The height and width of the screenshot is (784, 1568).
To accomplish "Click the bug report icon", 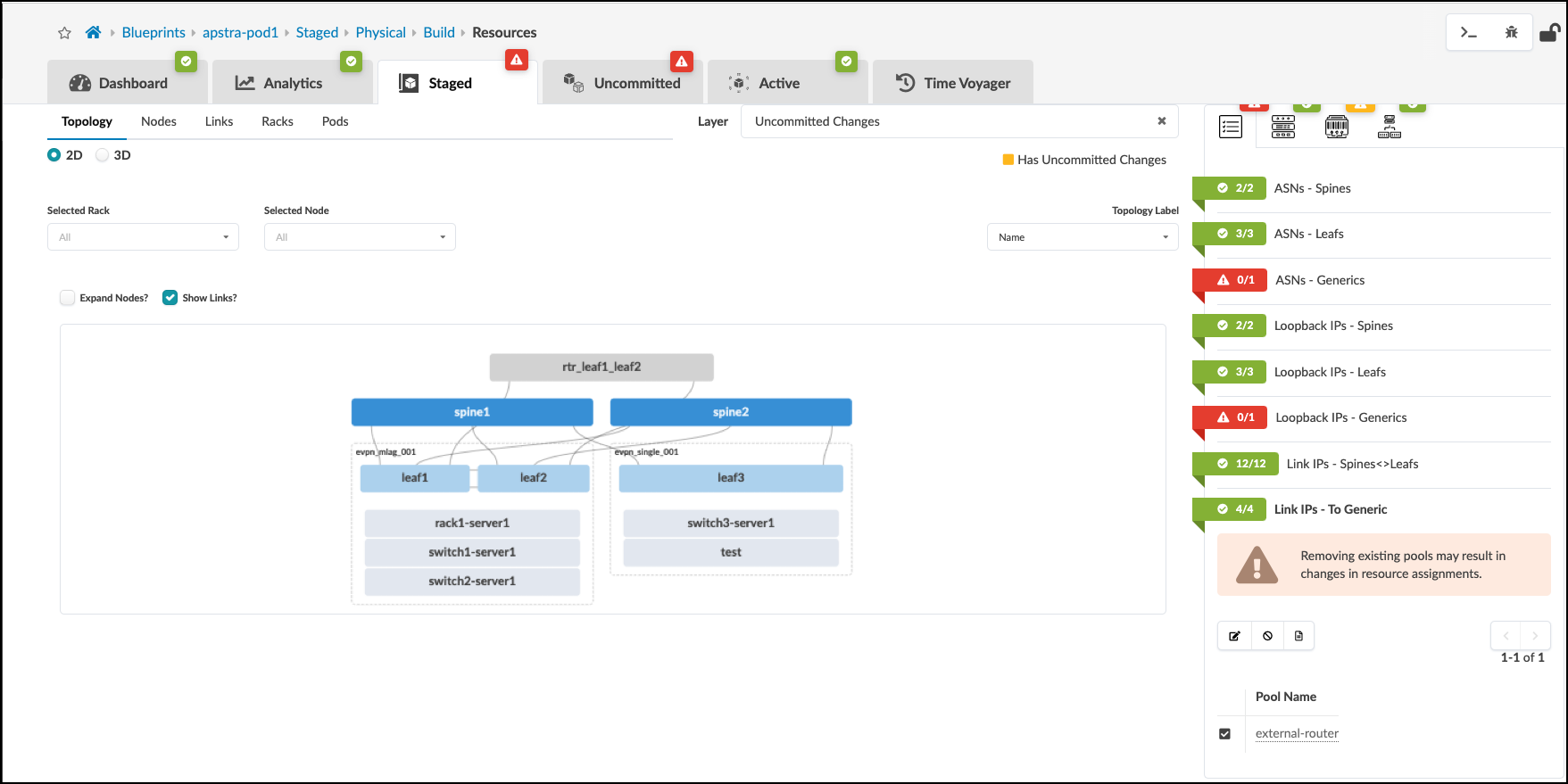I will point(1511,33).
